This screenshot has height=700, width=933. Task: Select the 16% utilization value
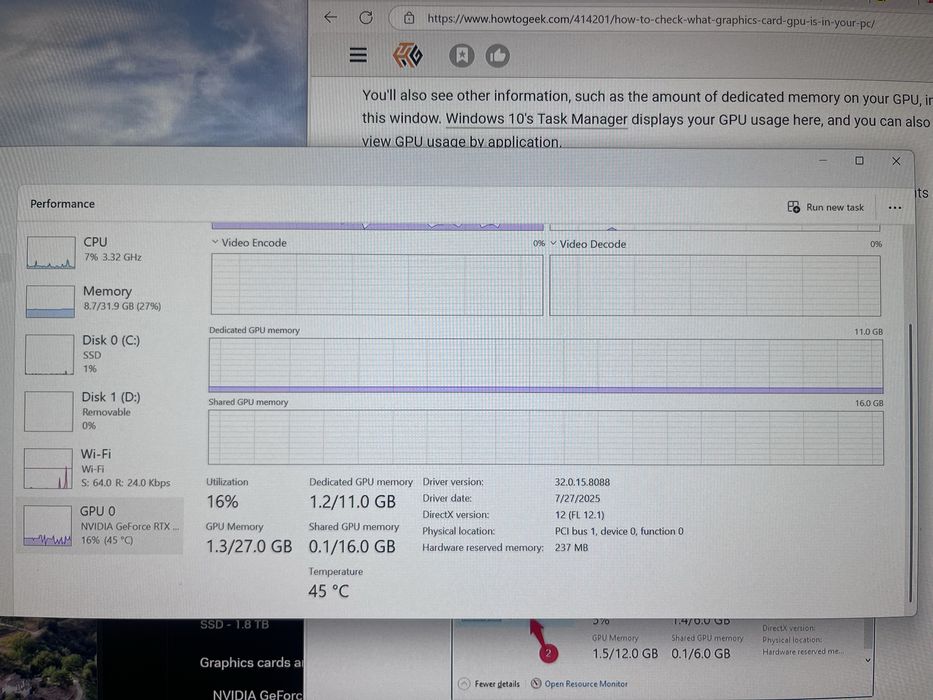point(223,502)
